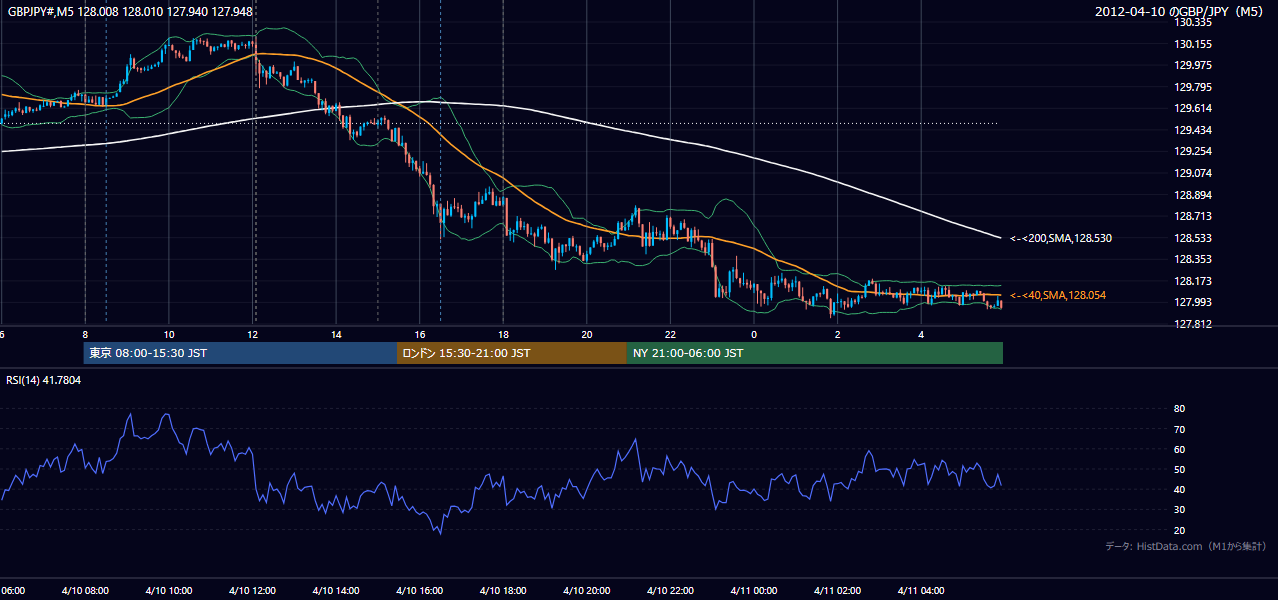Select the NY 21:00-06:00 JST session bar
1278x600 pixels.
[x=815, y=353]
